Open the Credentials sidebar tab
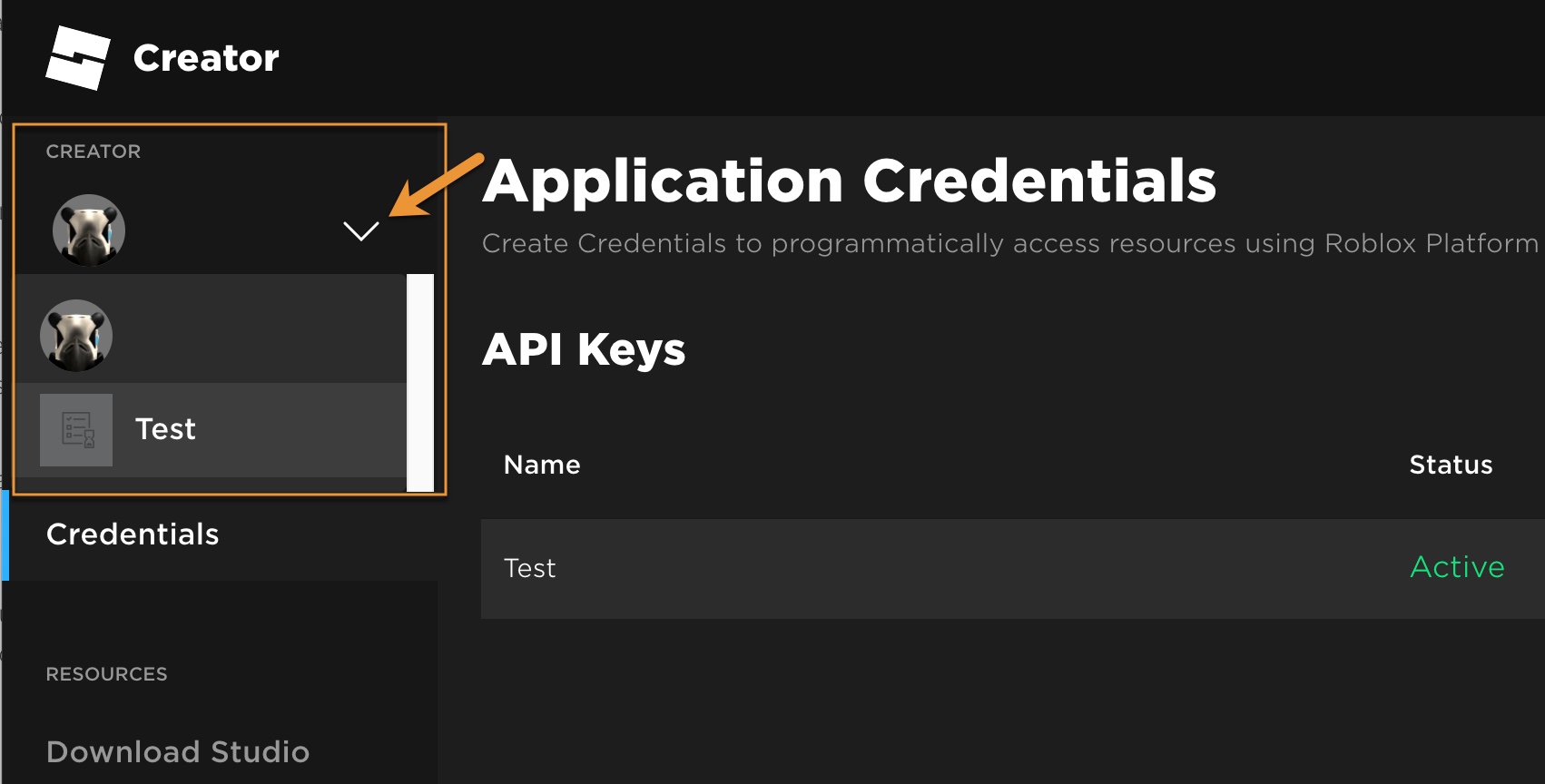Image resolution: width=1545 pixels, height=784 pixels. point(133,534)
